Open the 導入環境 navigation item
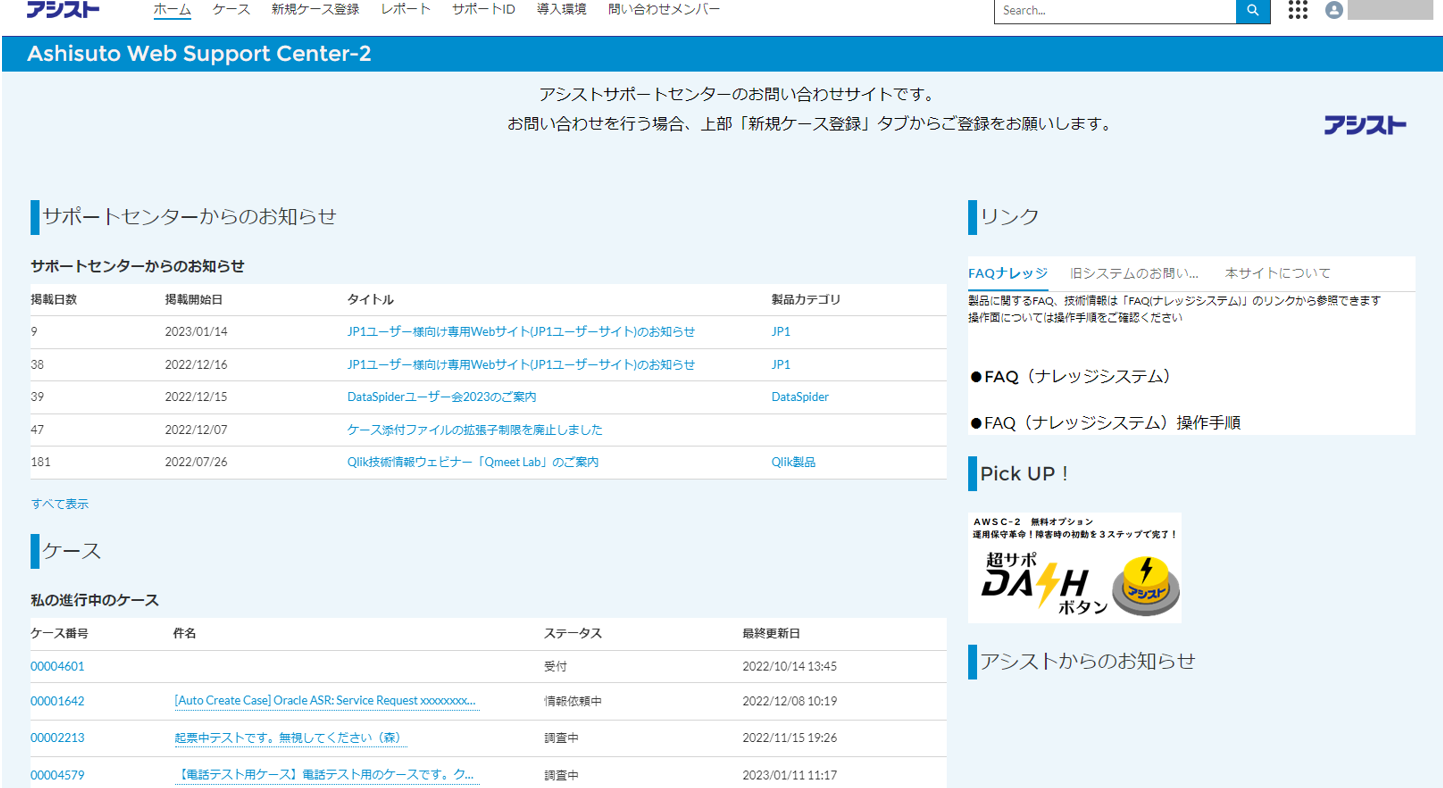The image size is (1443, 788). pyautogui.click(x=561, y=10)
